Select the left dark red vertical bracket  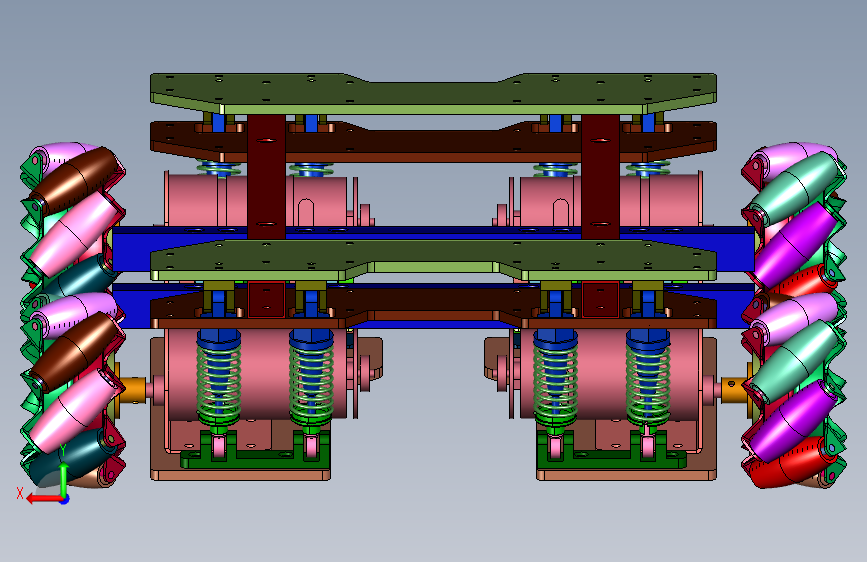(x=267, y=177)
